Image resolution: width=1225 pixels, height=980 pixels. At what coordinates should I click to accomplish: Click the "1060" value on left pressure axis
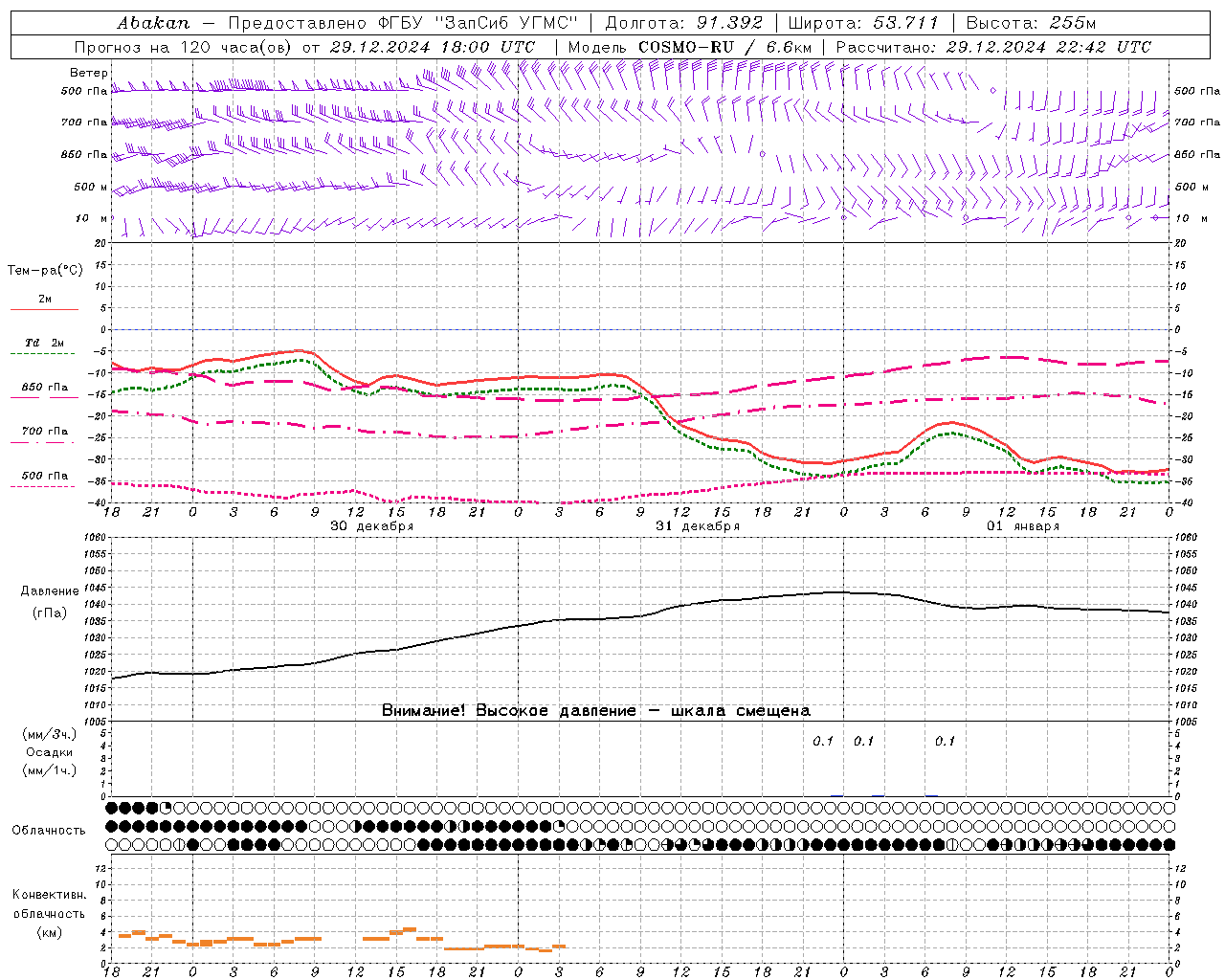point(96,538)
